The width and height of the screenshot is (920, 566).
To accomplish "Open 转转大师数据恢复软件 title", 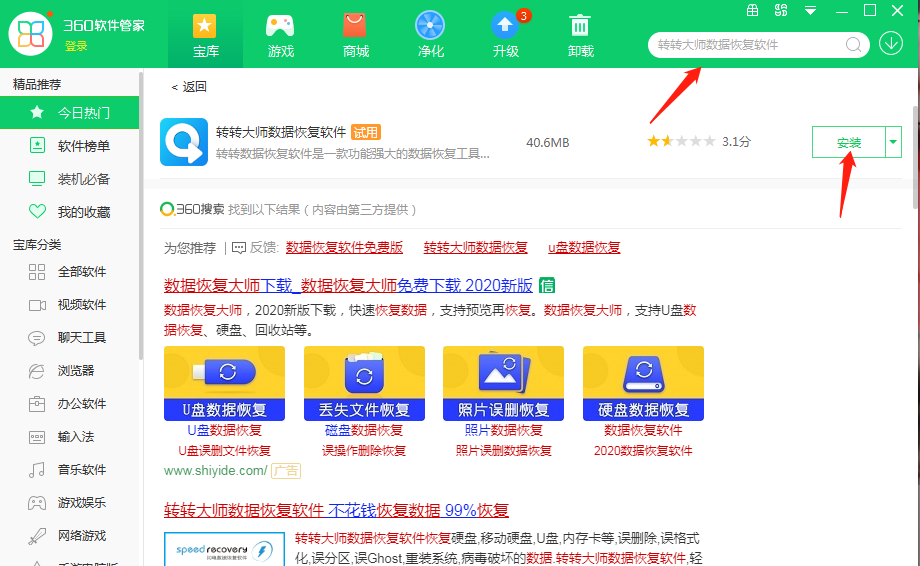I will (281, 133).
